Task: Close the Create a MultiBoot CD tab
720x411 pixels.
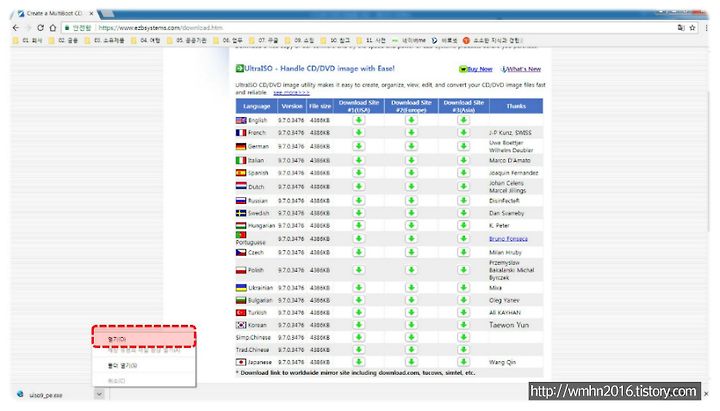Action: (91, 14)
